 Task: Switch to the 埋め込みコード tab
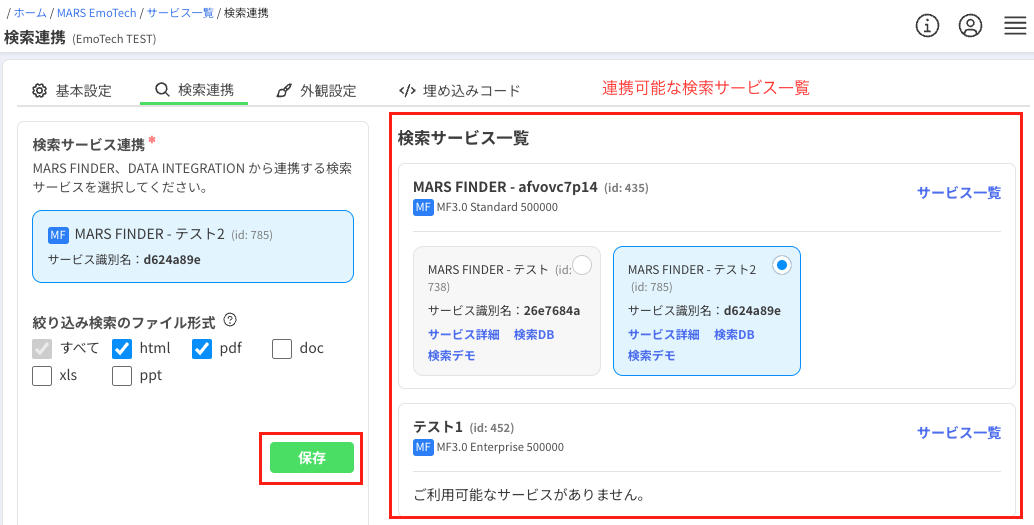click(x=460, y=90)
